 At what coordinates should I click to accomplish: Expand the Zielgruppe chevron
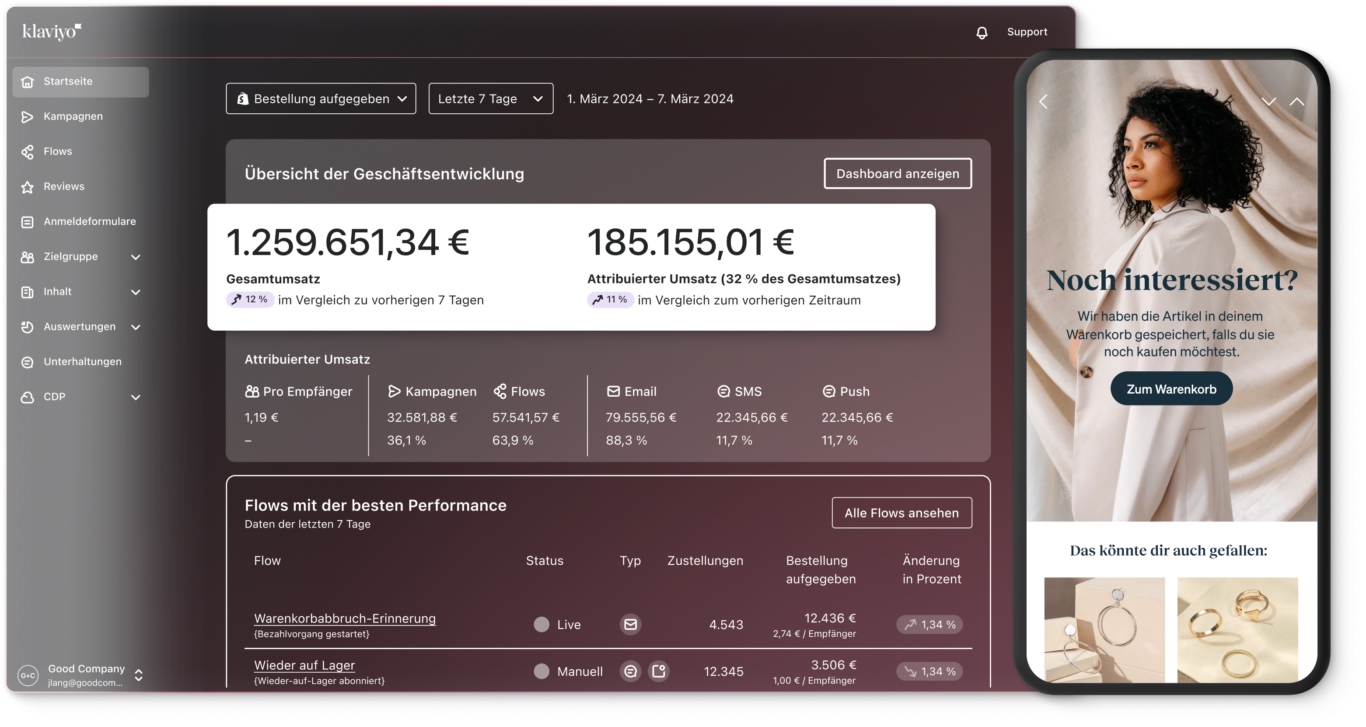[136, 257]
